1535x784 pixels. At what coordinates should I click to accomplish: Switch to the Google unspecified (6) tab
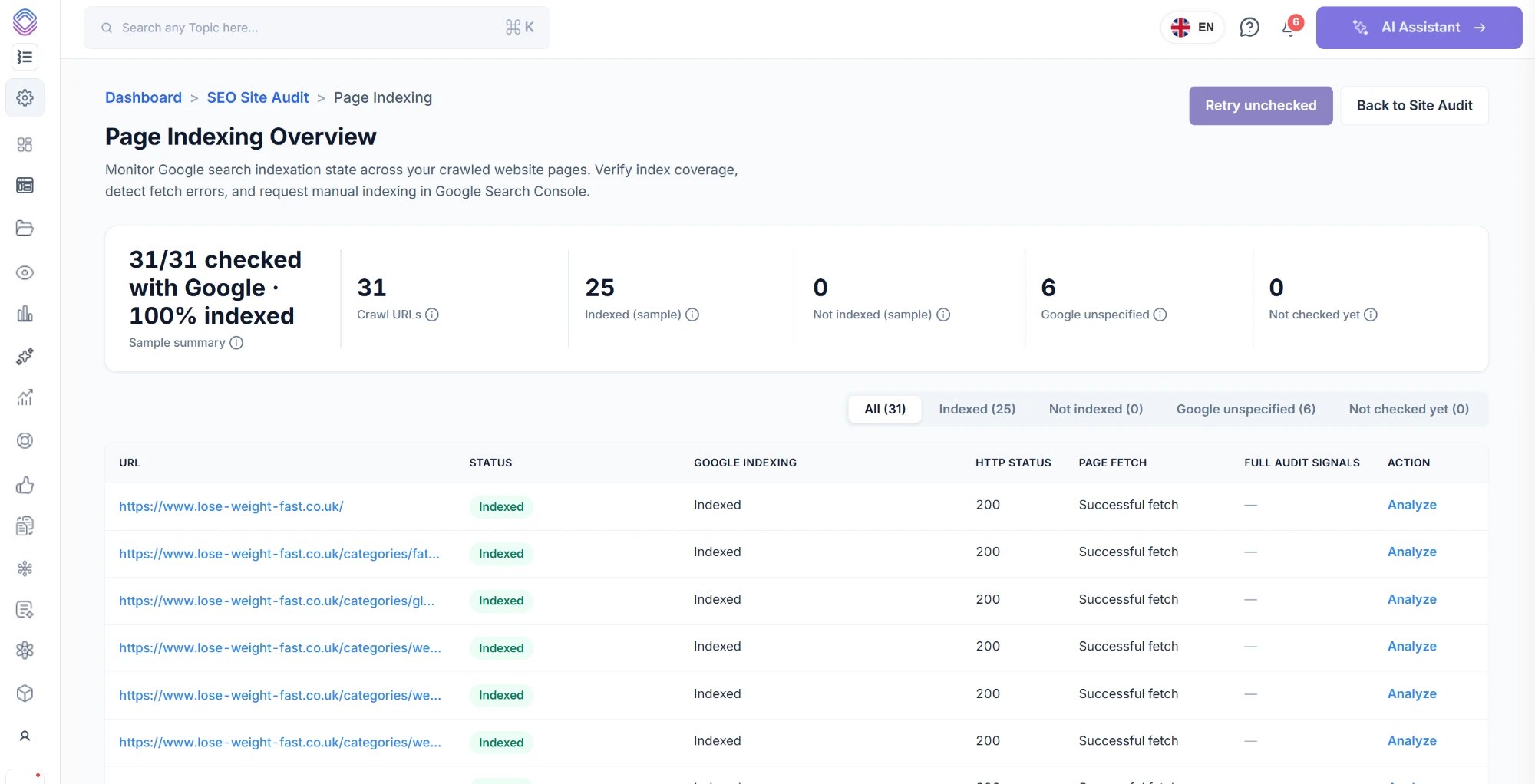(1246, 409)
